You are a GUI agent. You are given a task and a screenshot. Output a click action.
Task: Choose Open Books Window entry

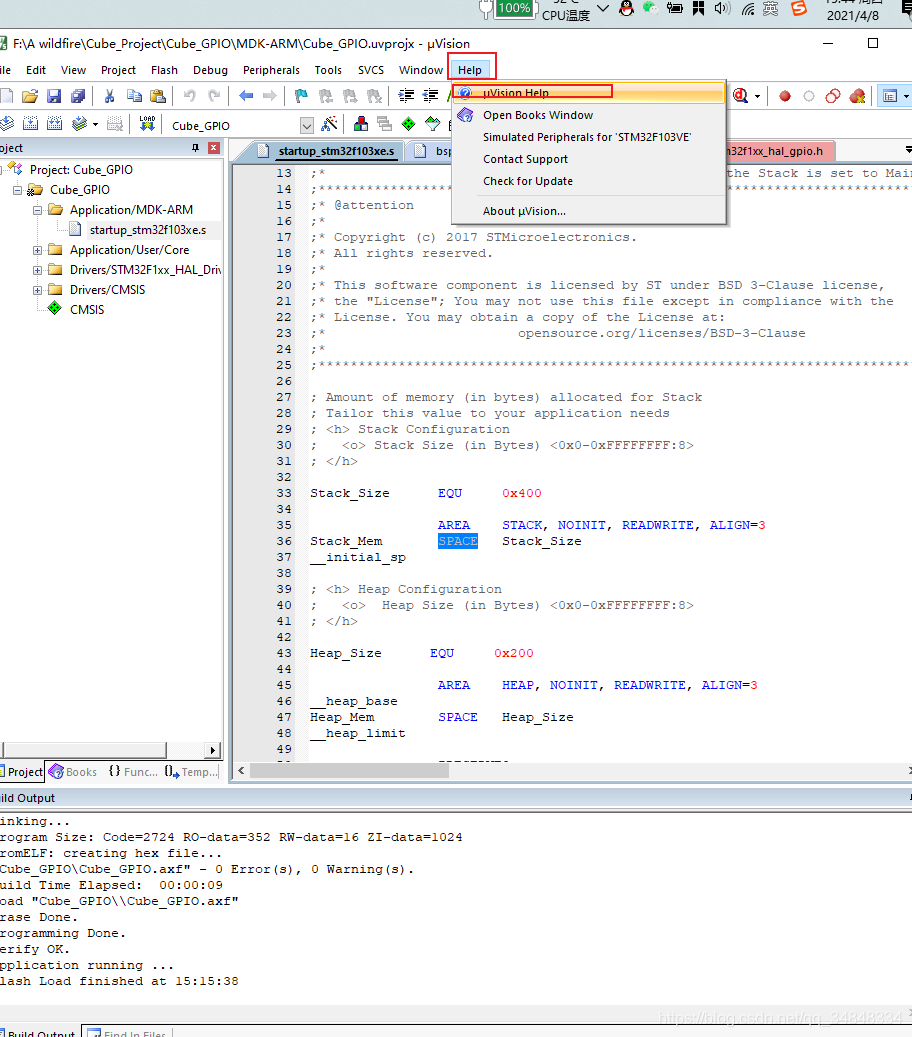pyautogui.click(x=589, y=115)
